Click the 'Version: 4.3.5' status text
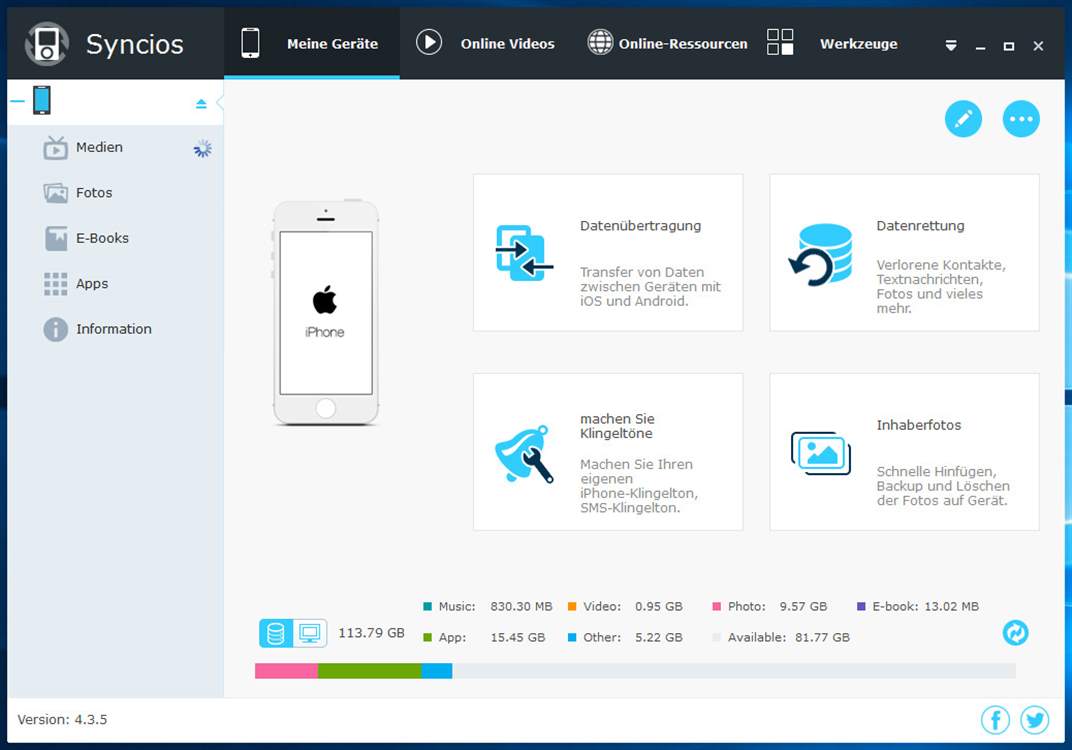This screenshot has width=1072, height=750. click(62, 719)
